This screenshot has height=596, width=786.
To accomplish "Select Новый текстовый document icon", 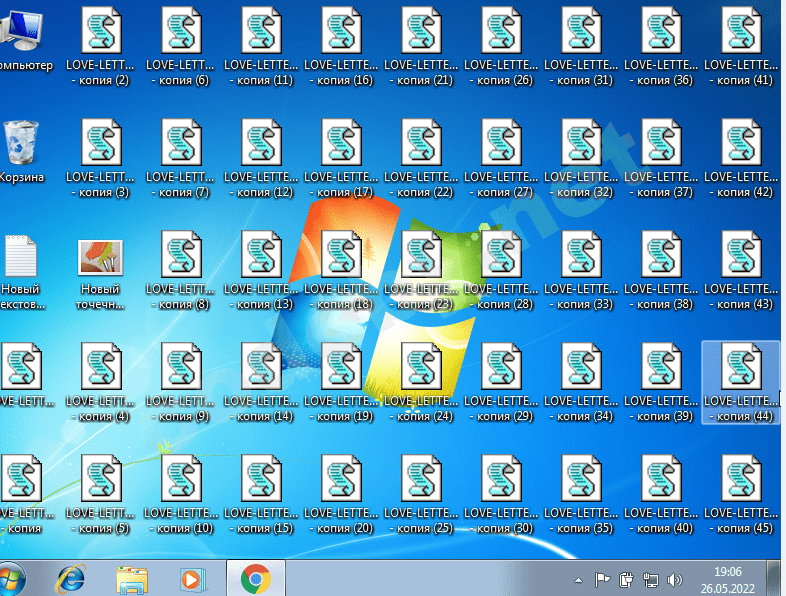I will 20,256.
